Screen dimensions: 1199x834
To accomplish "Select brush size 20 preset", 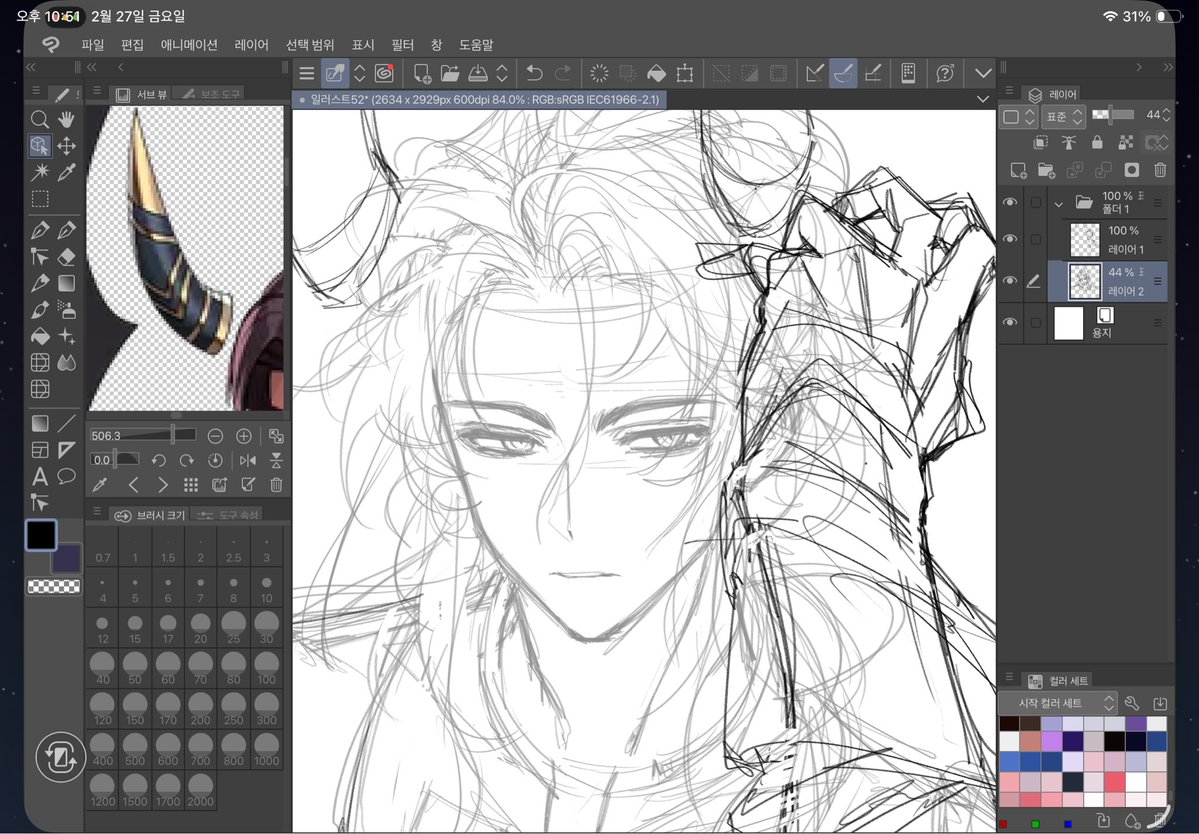I will pyautogui.click(x=200, y=628).
